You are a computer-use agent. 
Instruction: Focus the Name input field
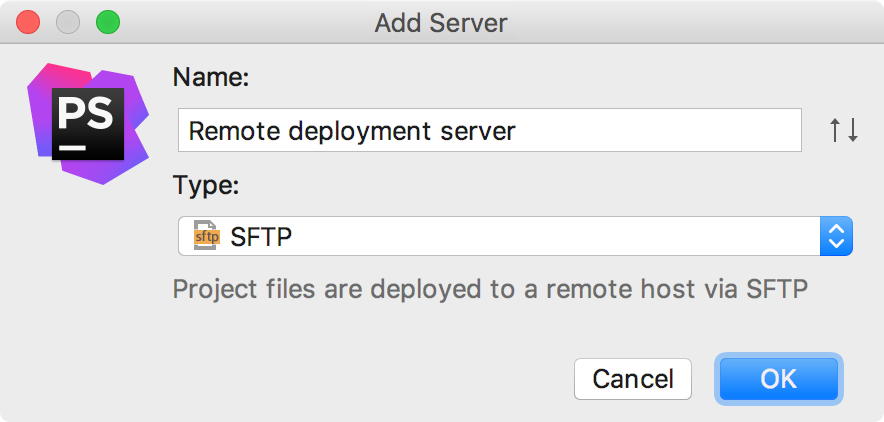489,130
